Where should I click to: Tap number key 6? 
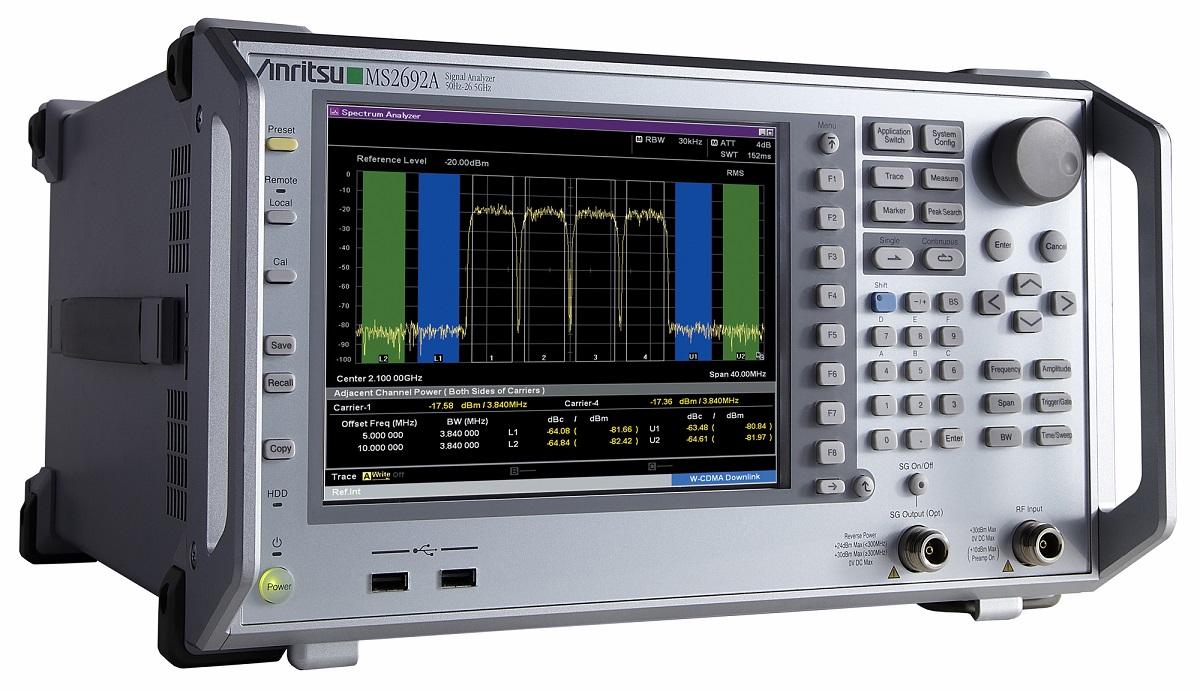[x=952, y=370]
